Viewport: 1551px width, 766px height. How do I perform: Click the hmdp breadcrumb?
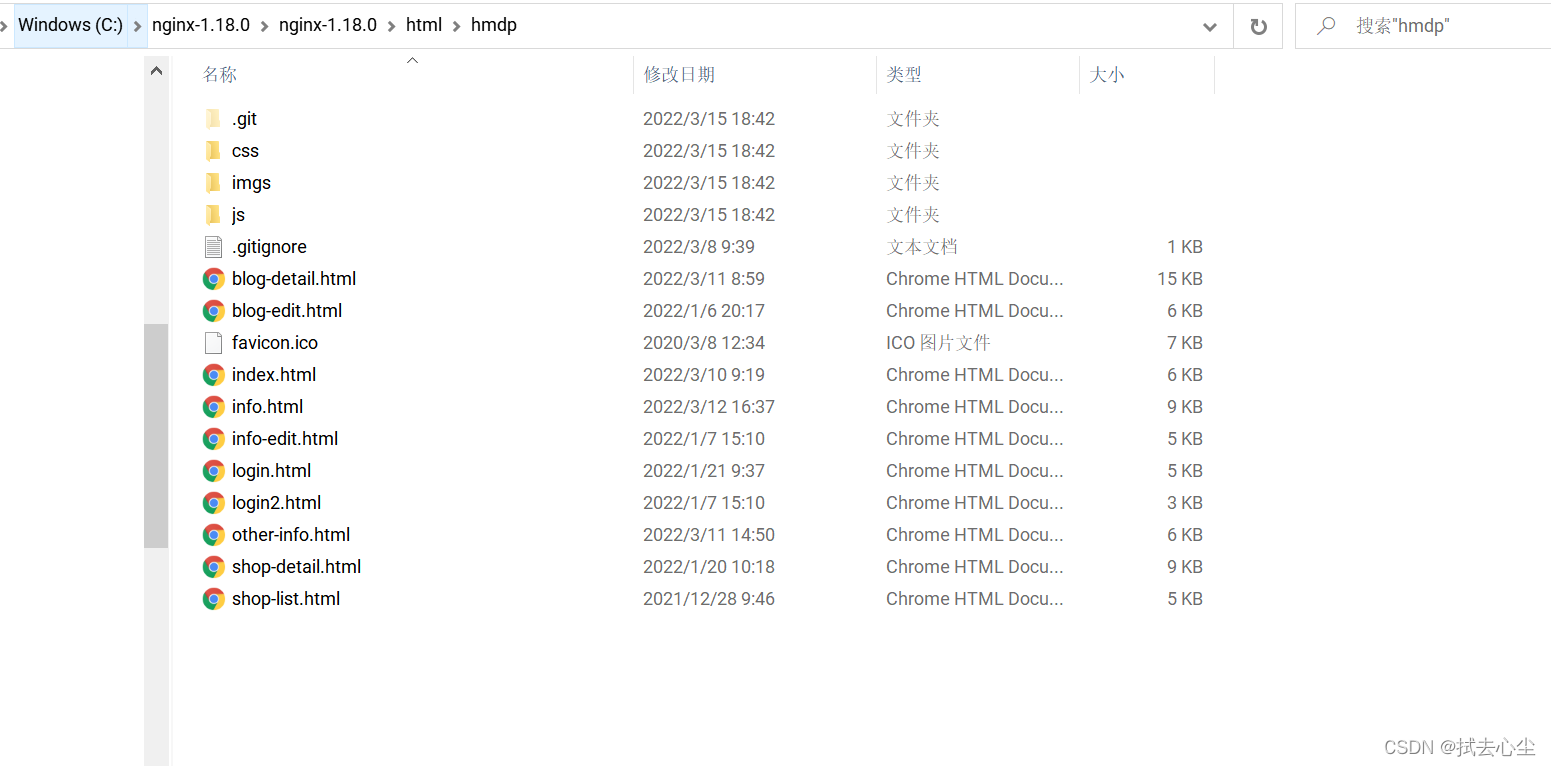[494, 26]
